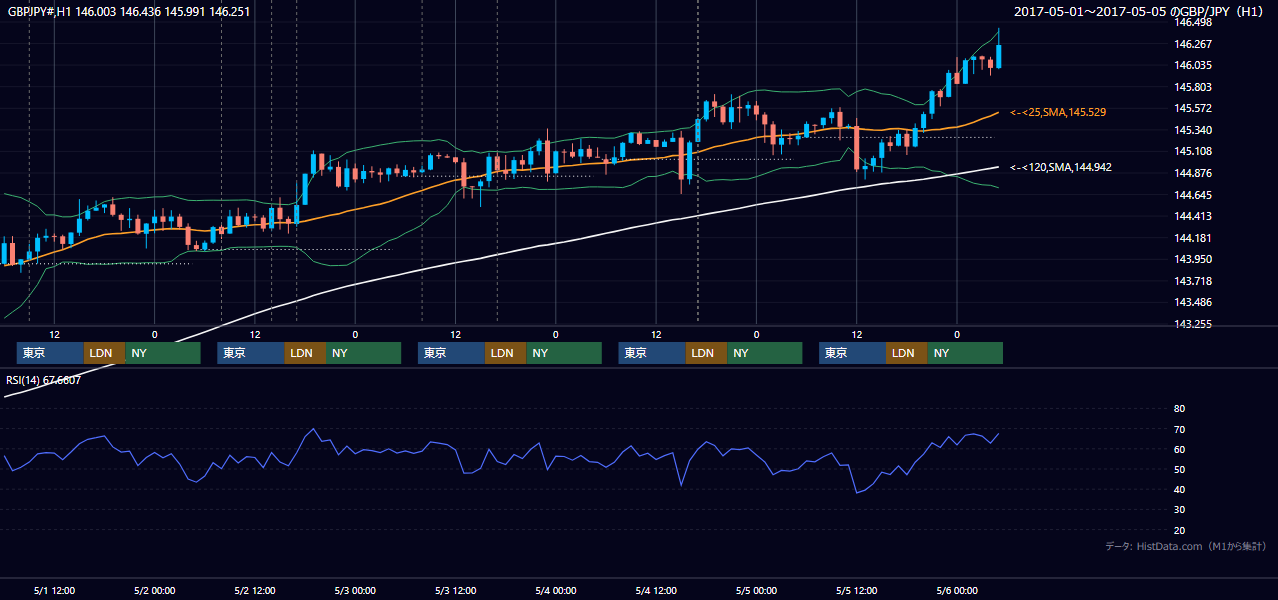This screenshot has height=600, width=1278.
Task: Click the HistData.com data source credit
Action: (1186, 547)
